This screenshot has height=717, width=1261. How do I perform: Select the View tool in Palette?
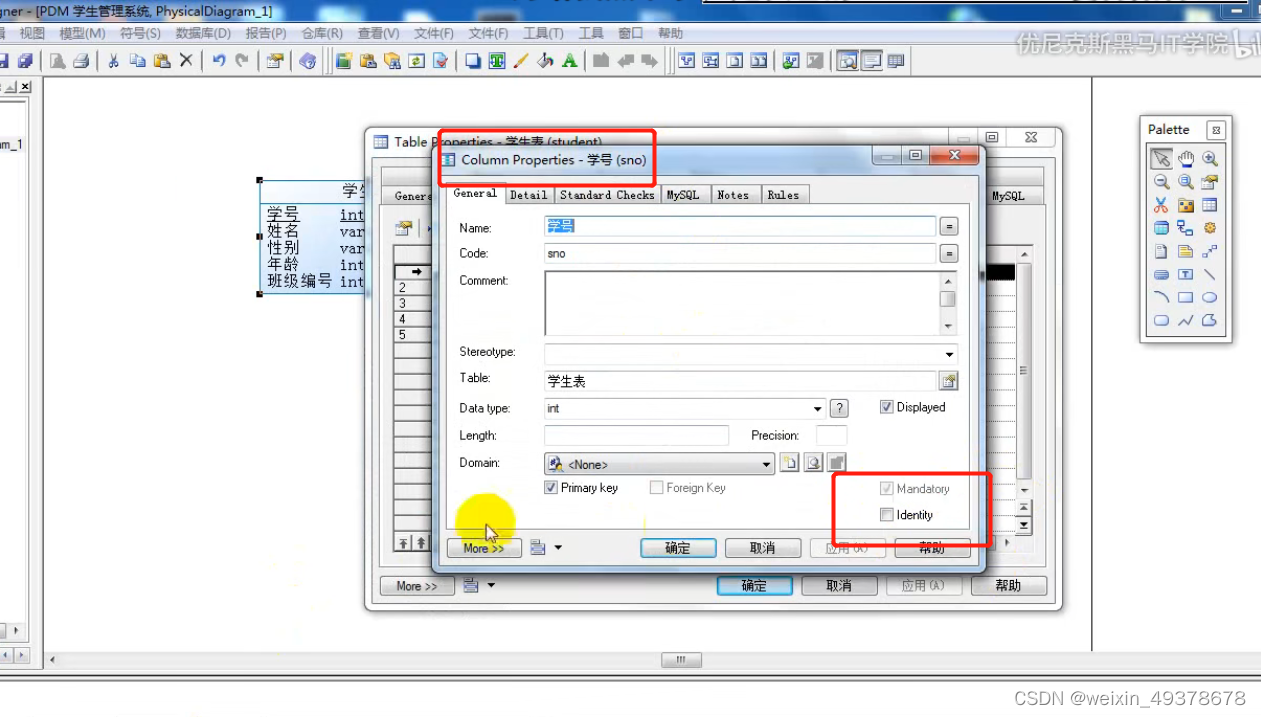point(1161,228)
